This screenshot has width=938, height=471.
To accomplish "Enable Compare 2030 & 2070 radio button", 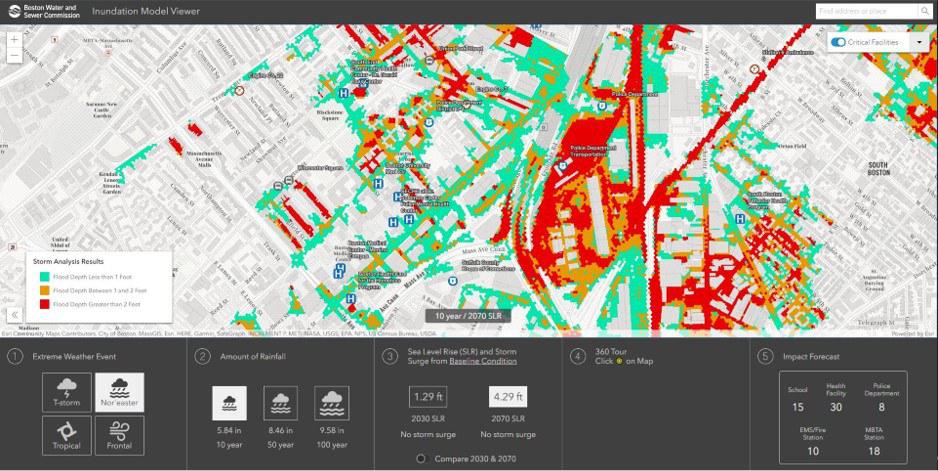I will click(x=421, y=458).
